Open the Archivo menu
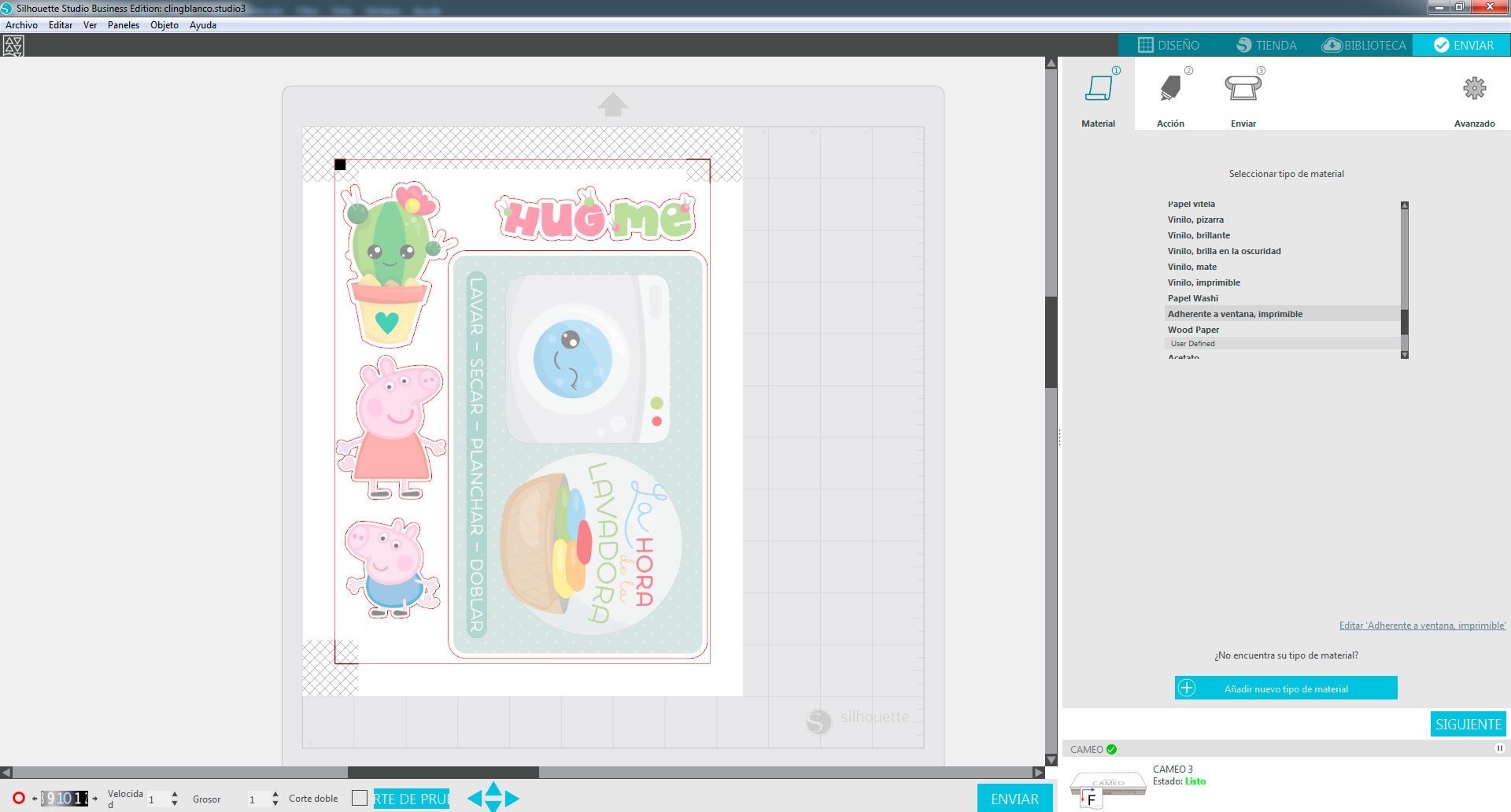 coord(22,25)
